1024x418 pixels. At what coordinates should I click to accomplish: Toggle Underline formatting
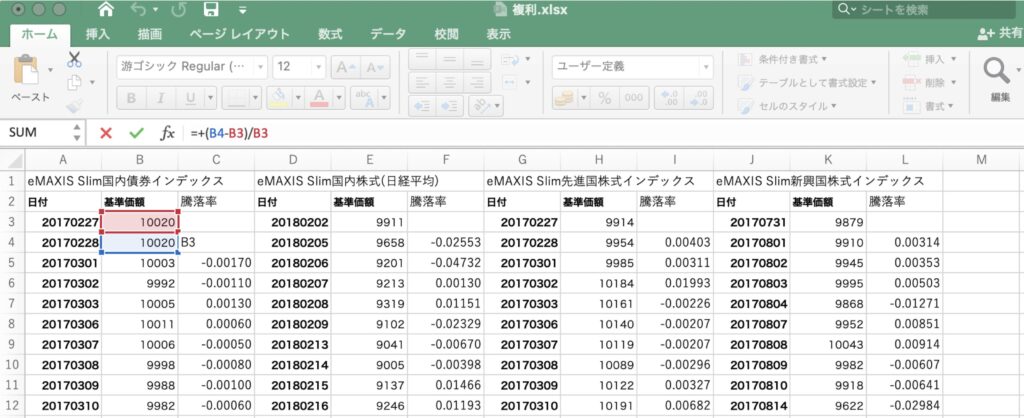click(x=190, y=98)
